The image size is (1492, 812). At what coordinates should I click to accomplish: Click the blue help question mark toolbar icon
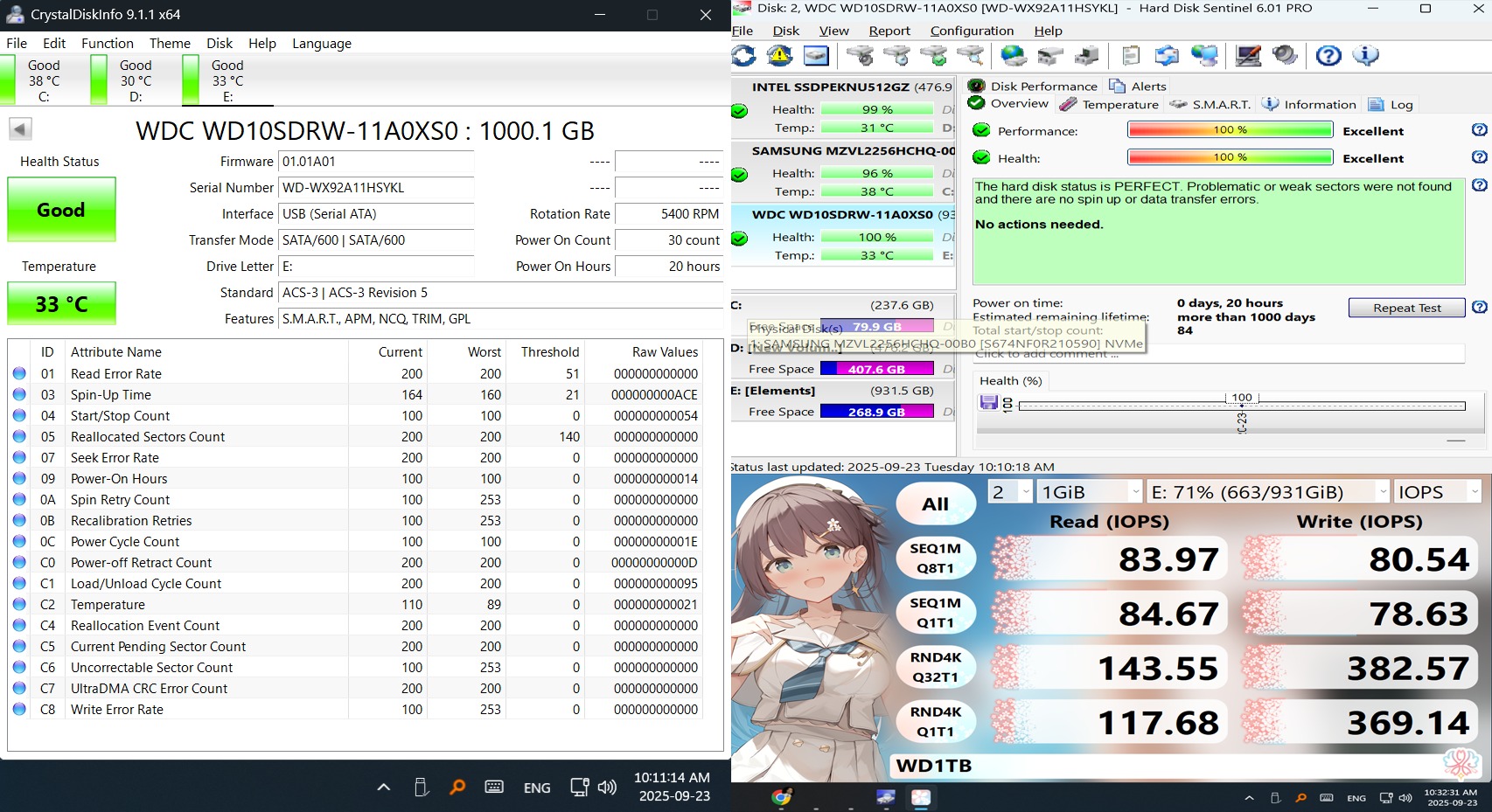[x=1328, y=56]
